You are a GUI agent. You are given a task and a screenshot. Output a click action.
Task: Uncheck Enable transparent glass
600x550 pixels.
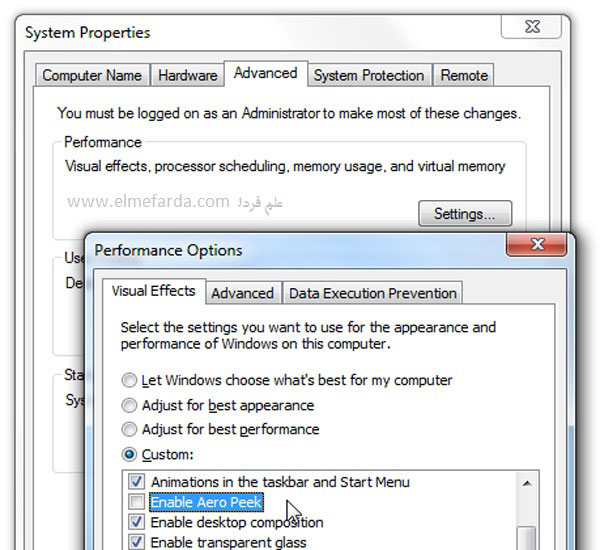(x=137, y=542)
